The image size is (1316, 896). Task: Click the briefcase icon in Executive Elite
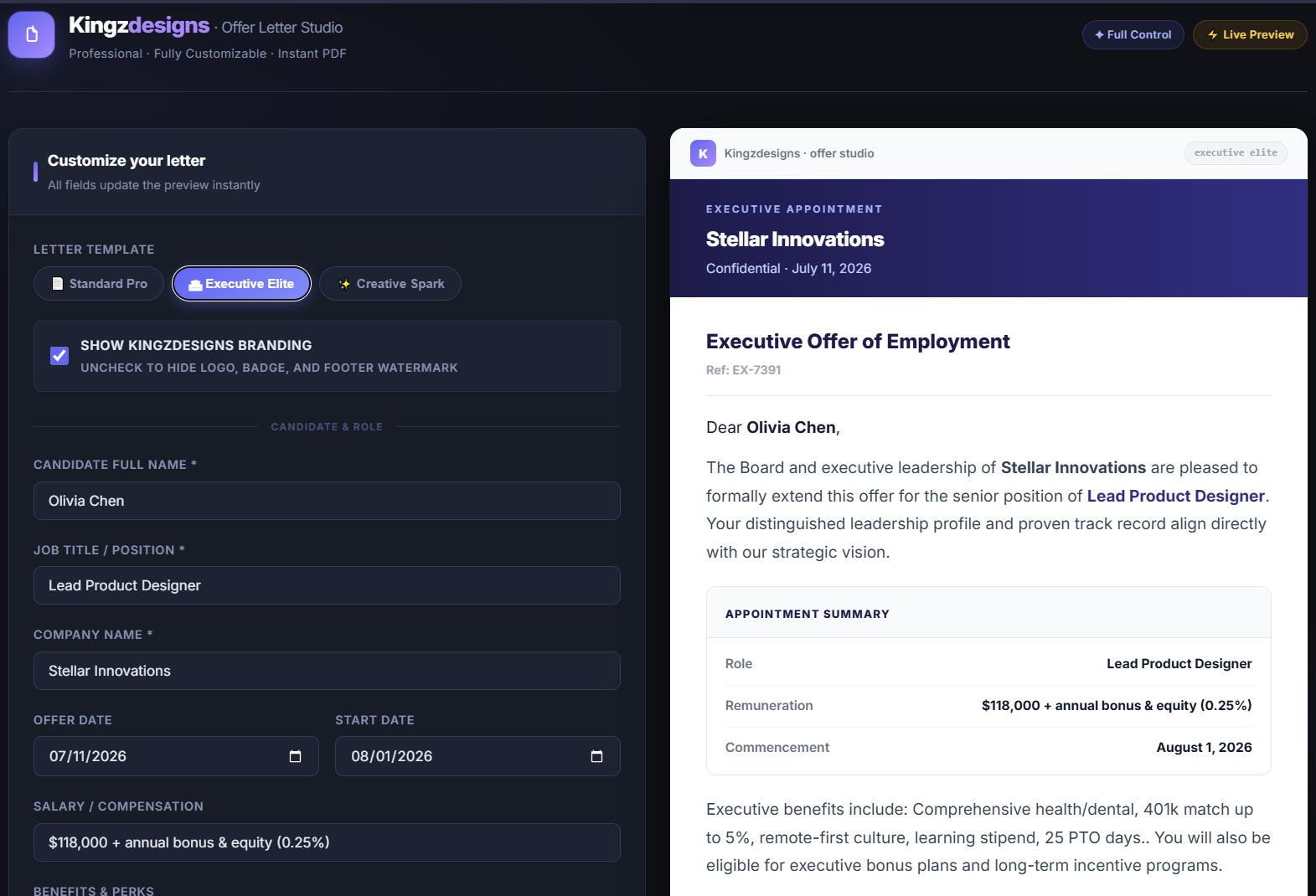(x=195, y=285)
